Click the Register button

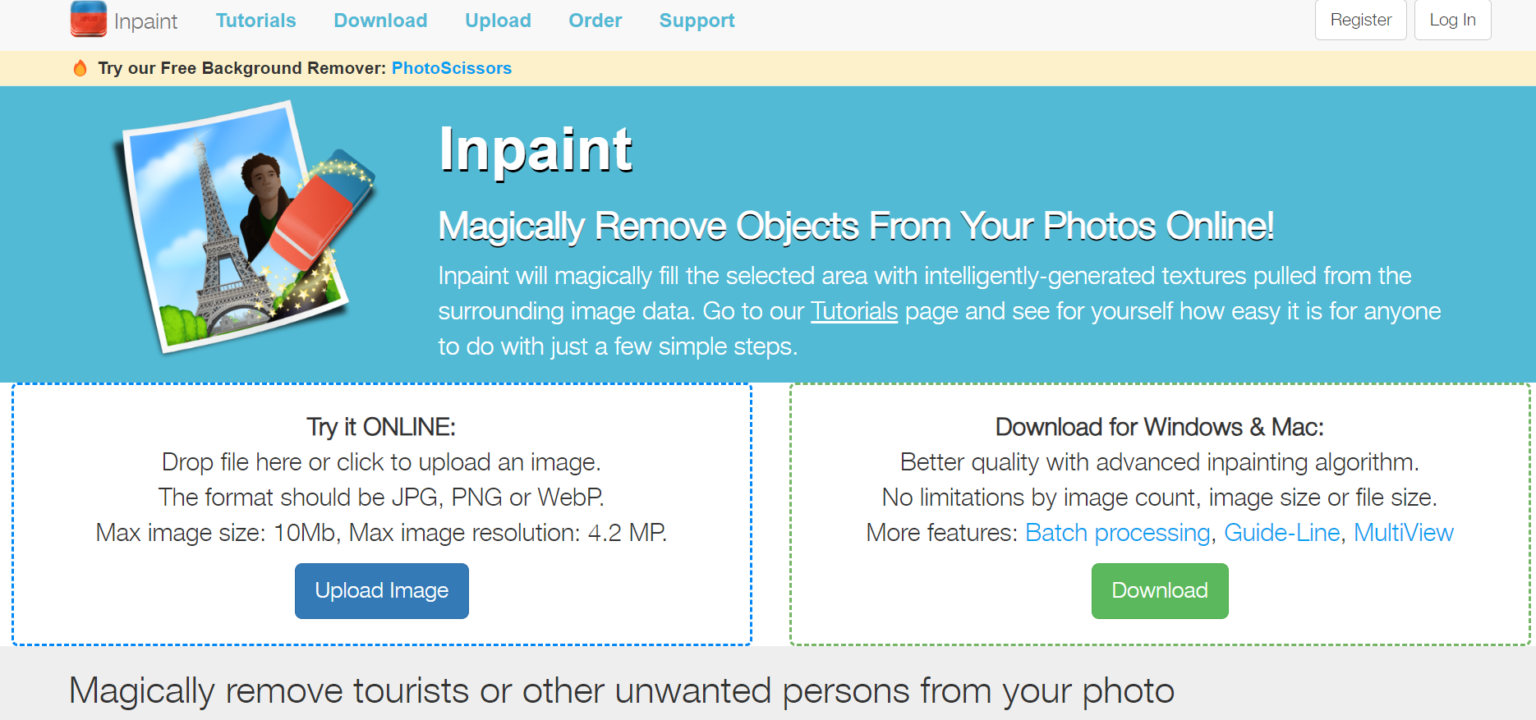1360,20
